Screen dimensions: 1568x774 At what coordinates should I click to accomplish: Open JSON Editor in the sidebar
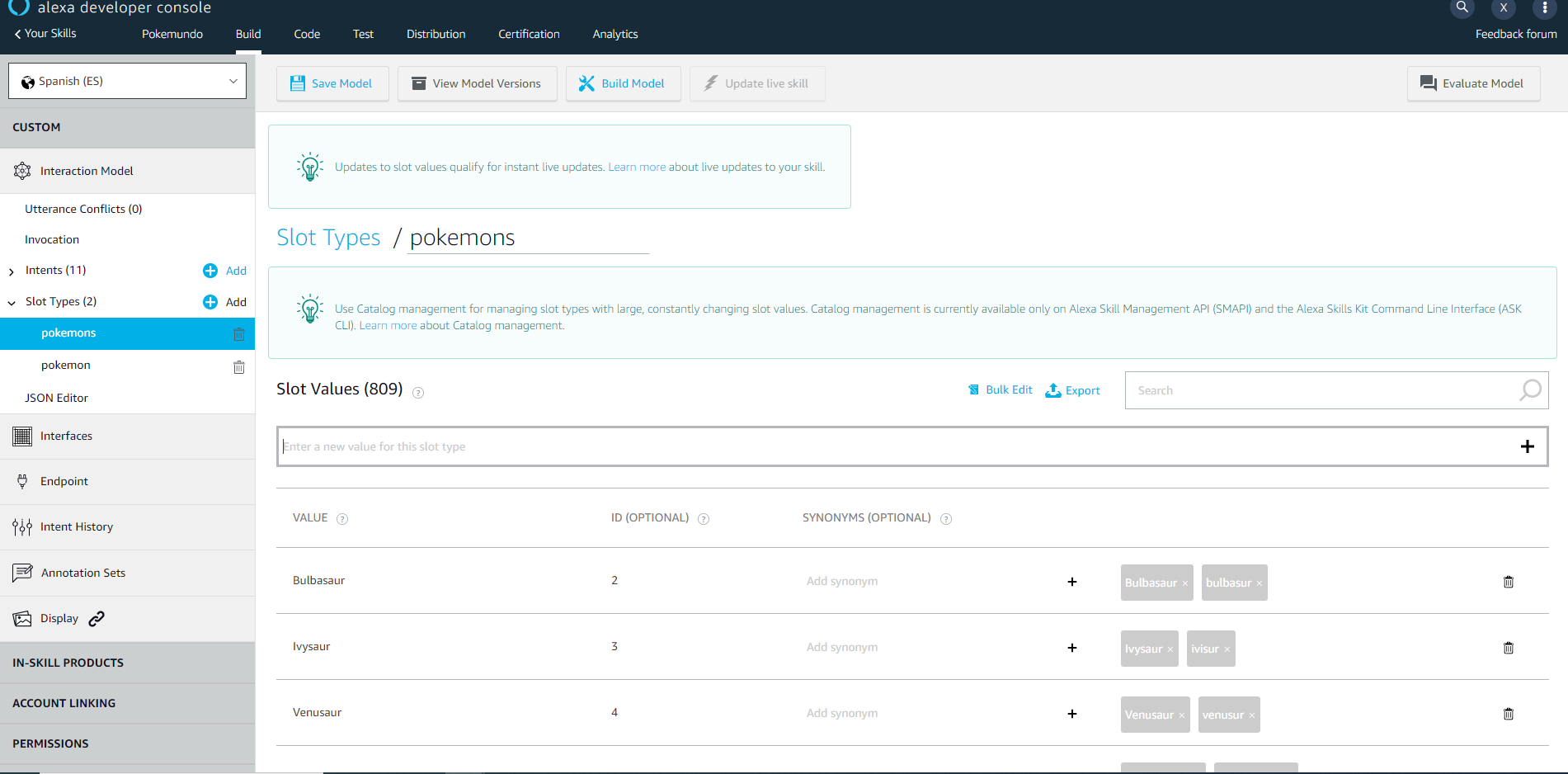point(56,398)
